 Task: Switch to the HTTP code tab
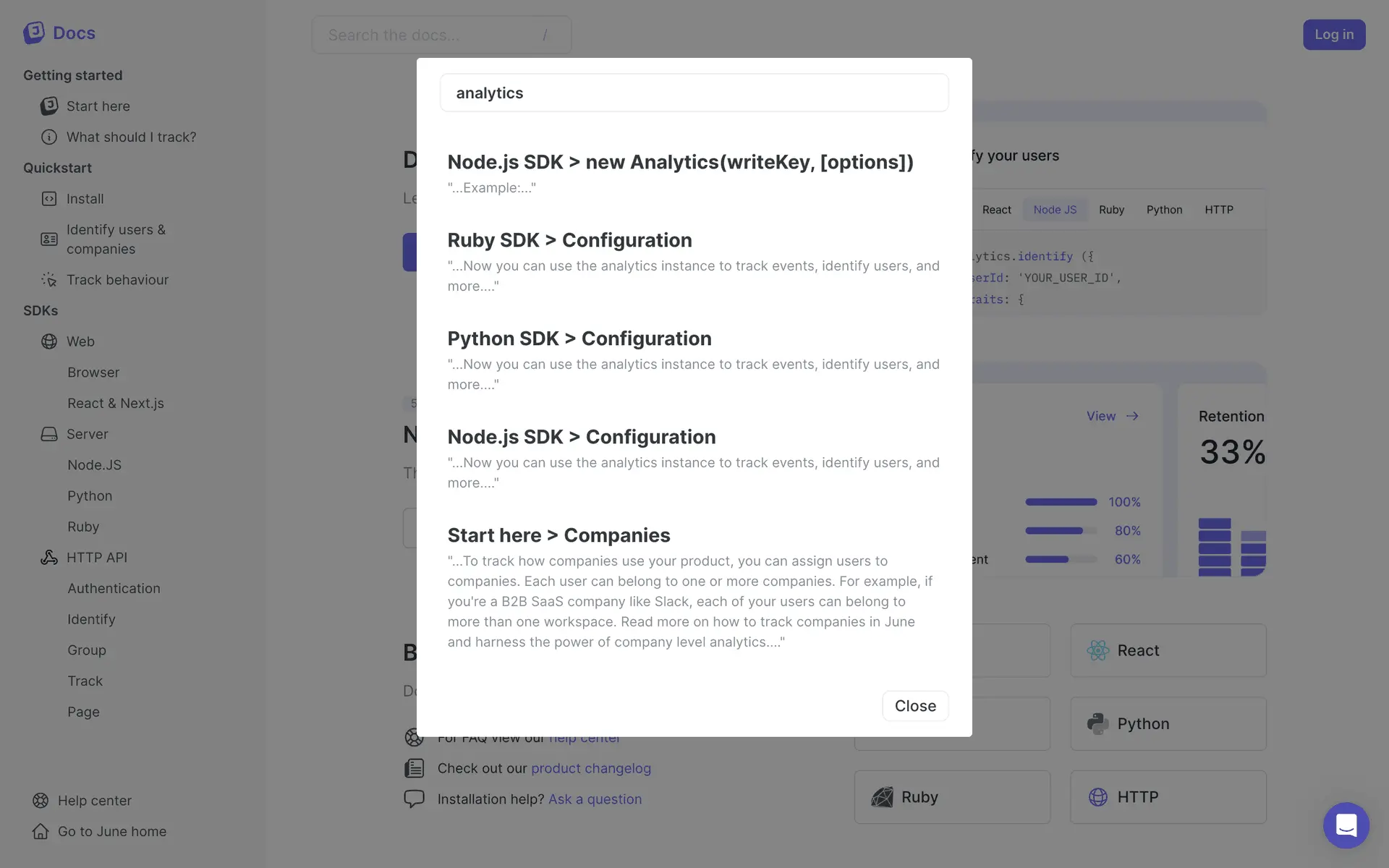tap(1218, 210)
